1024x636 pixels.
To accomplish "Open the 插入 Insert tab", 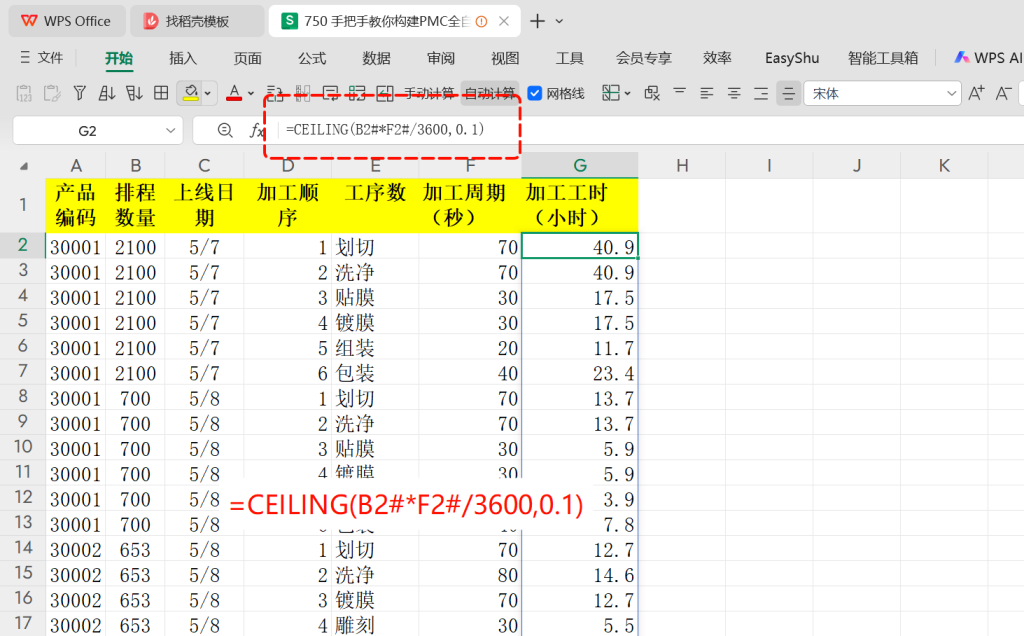I will [183, 58].
